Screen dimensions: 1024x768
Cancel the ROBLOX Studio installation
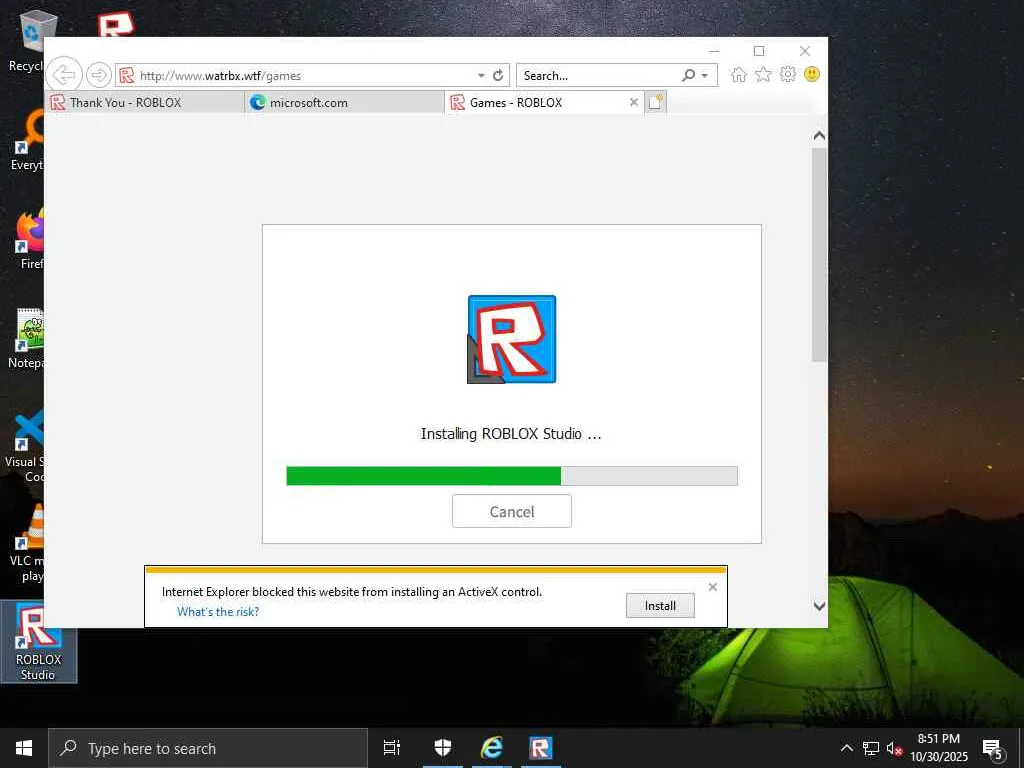512,511
